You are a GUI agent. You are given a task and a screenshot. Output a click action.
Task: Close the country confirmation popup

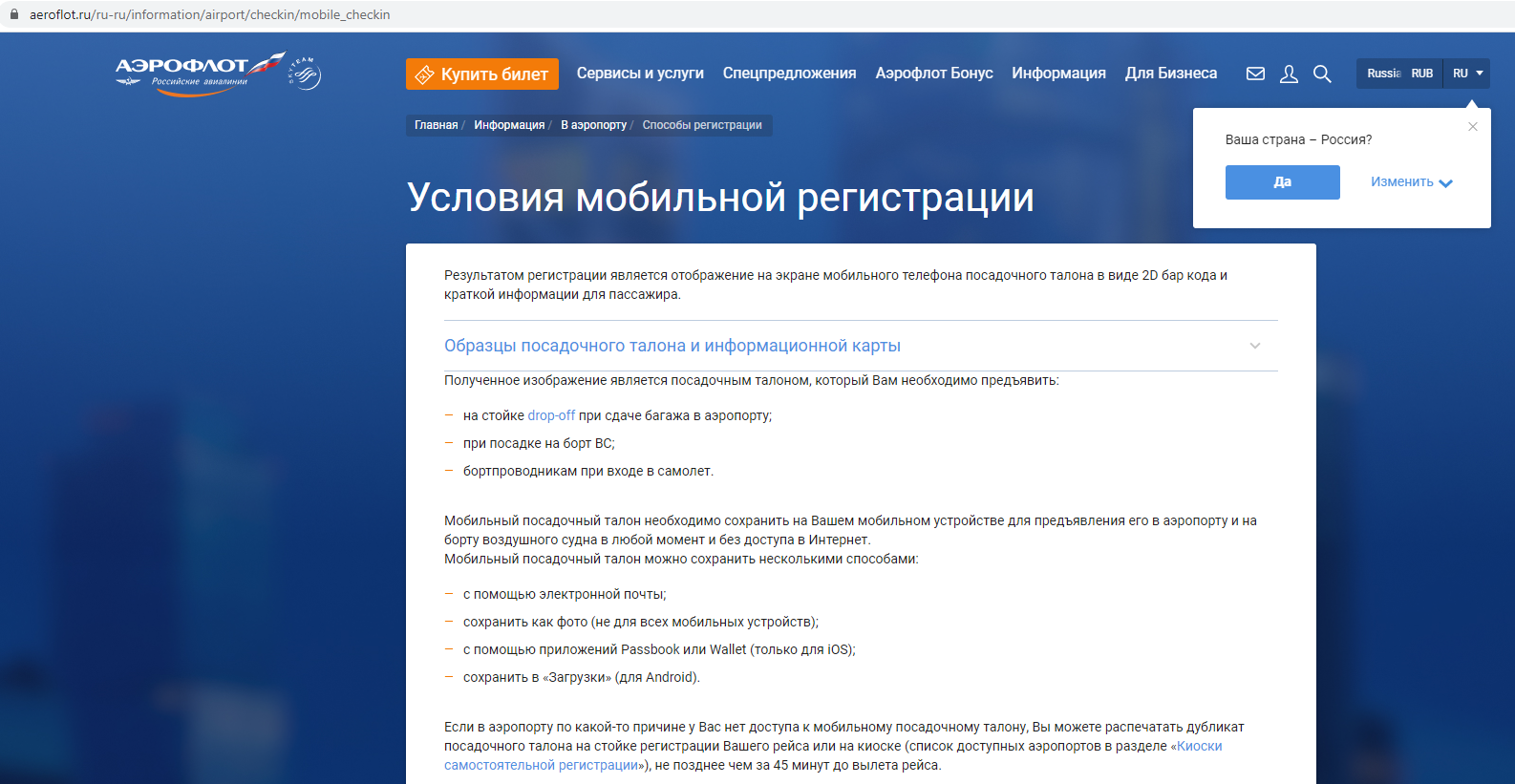point(1473,126)
